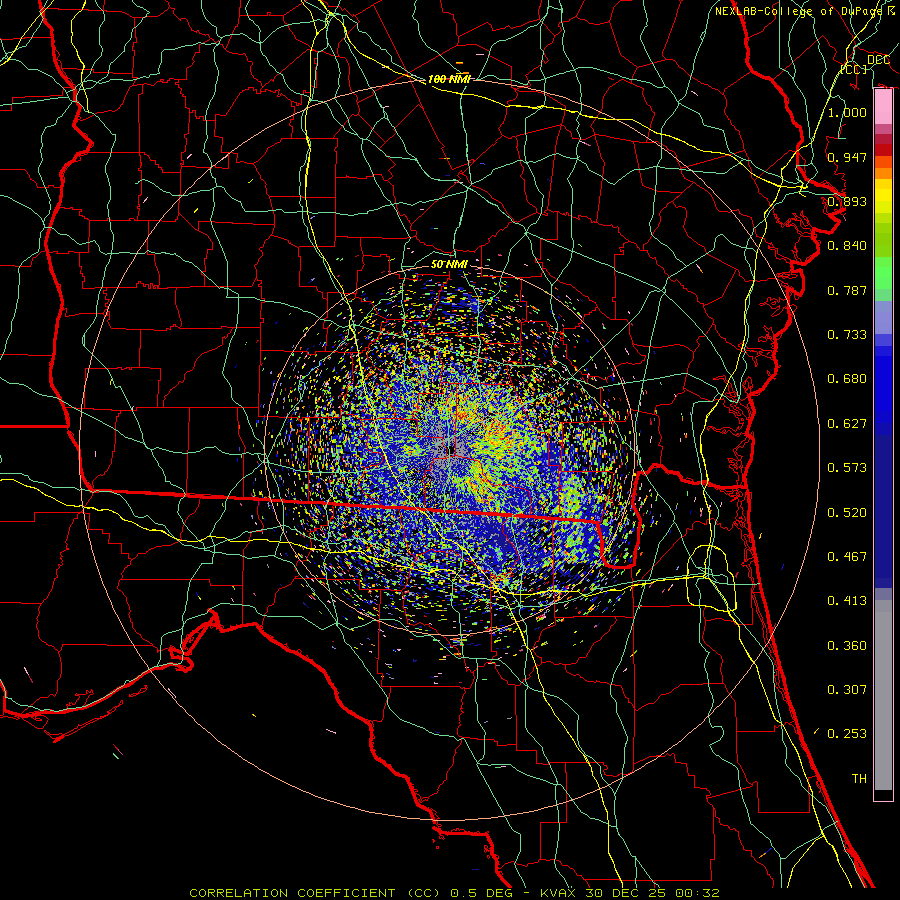900x900 pixels.
Task: Click the 0.307 legend value
Action: point(847,690)
